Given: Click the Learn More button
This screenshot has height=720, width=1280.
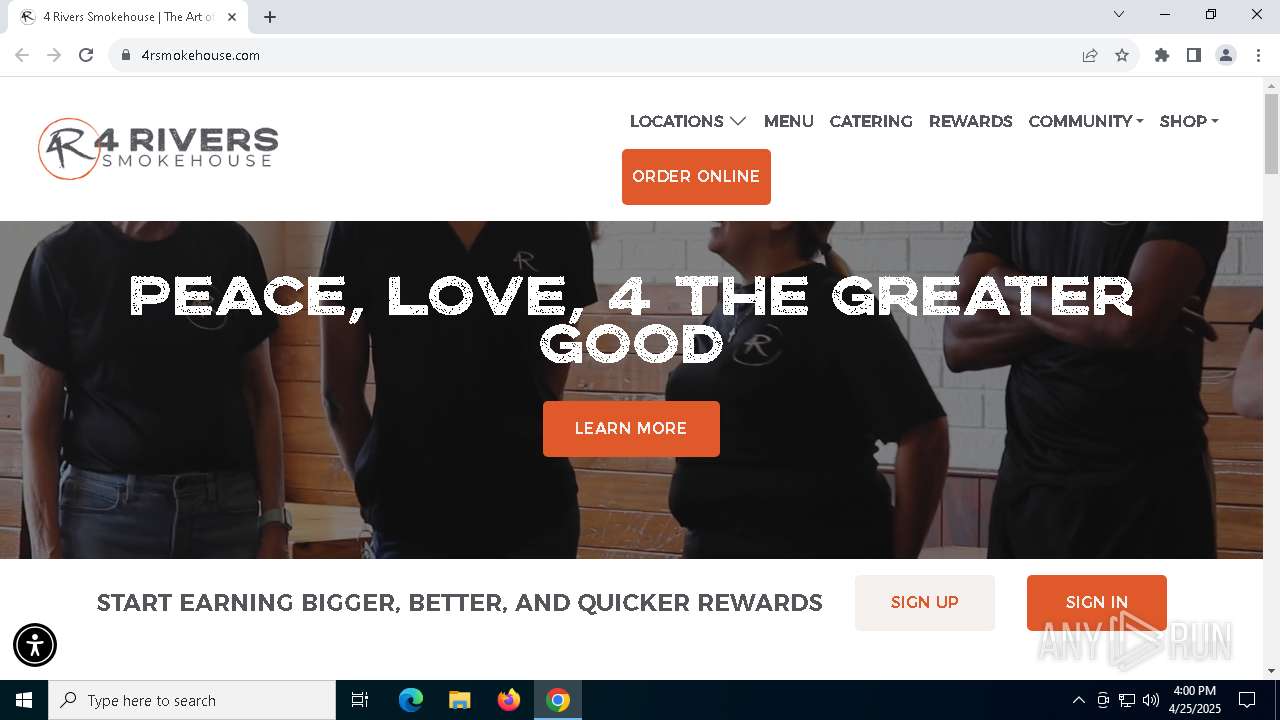Looking at the screenshot, I should tap(631, 429).
